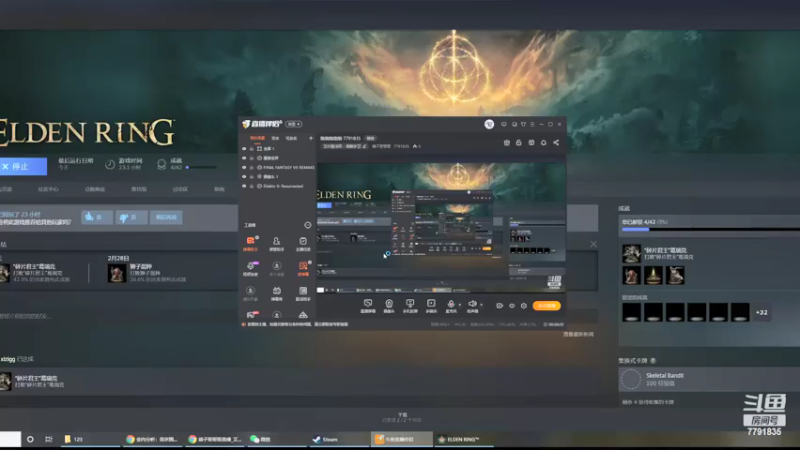Open hamburger menu in streaming app title bar
Image resolution: width=800 pixels, height=450 pixels.
coord(532,124)
